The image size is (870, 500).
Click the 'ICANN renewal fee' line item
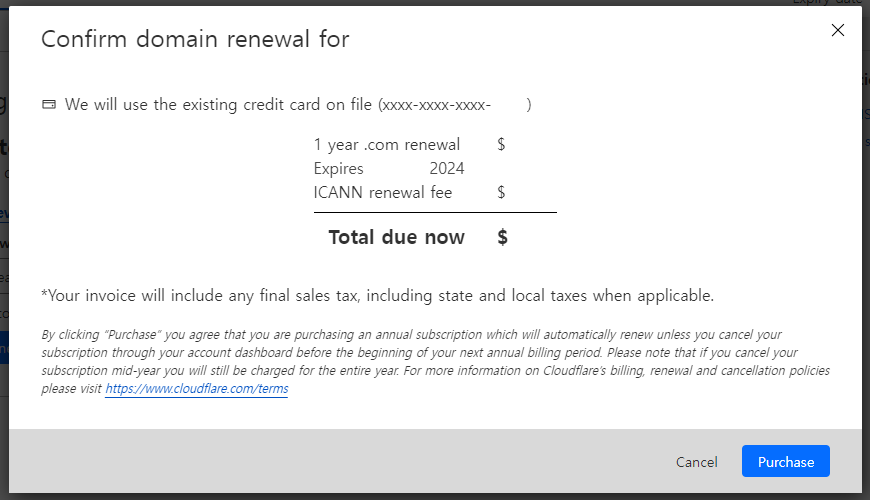[383, 193]
